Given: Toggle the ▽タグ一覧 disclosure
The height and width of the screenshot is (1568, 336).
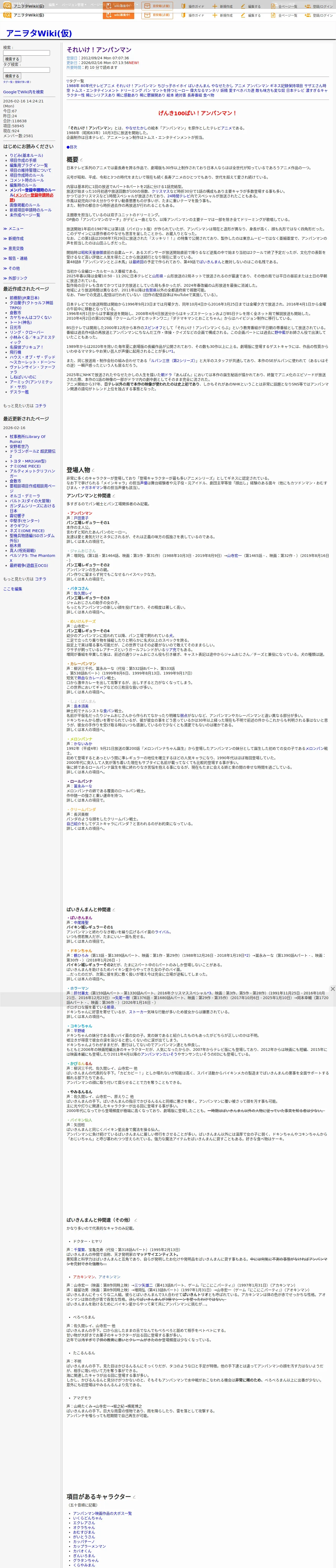Looking at the screenshot, I should tap(76, 81).
